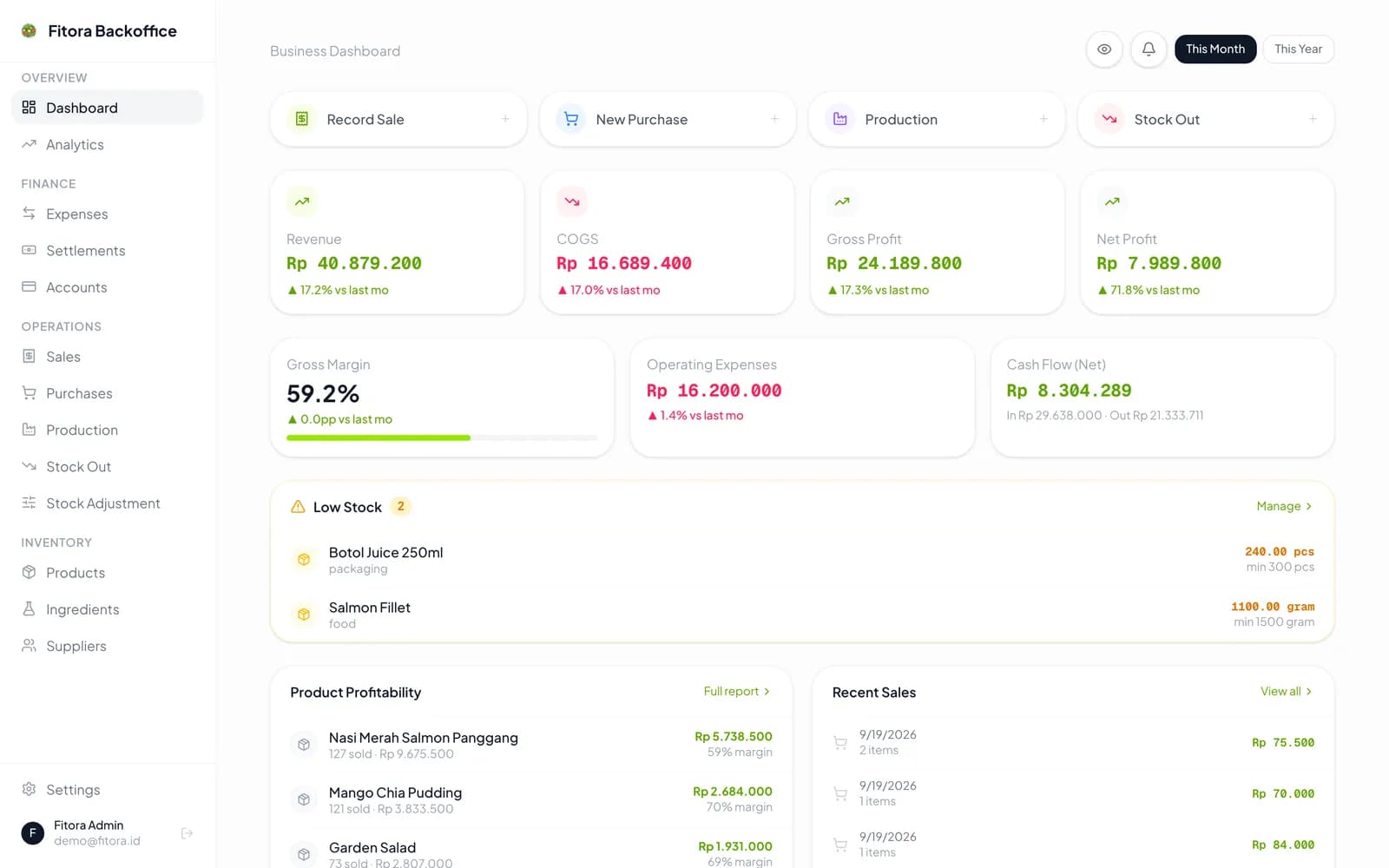Click the Accounts card icon in sidebar
1389x868 pixels.
[29, 286]
